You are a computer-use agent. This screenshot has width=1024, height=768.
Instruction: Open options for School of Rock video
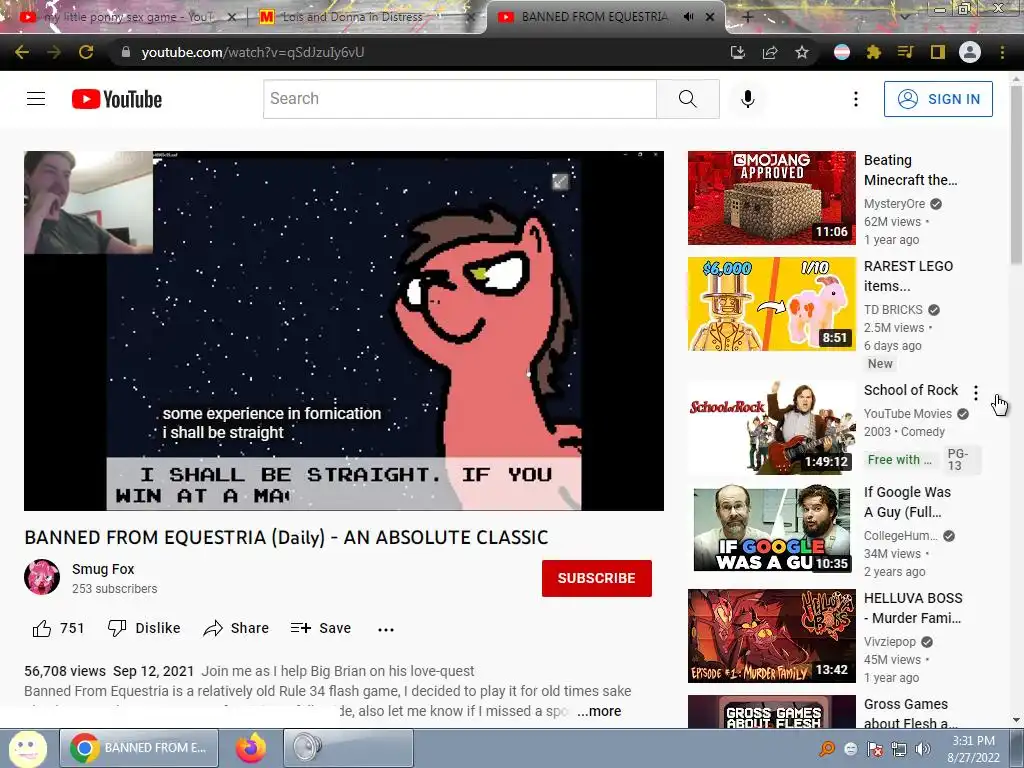tap(976, 392)
